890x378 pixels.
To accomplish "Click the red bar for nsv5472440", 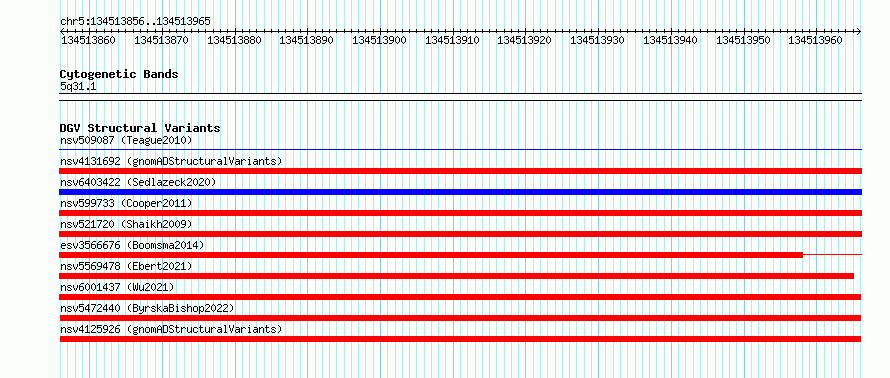I will 460,318.
